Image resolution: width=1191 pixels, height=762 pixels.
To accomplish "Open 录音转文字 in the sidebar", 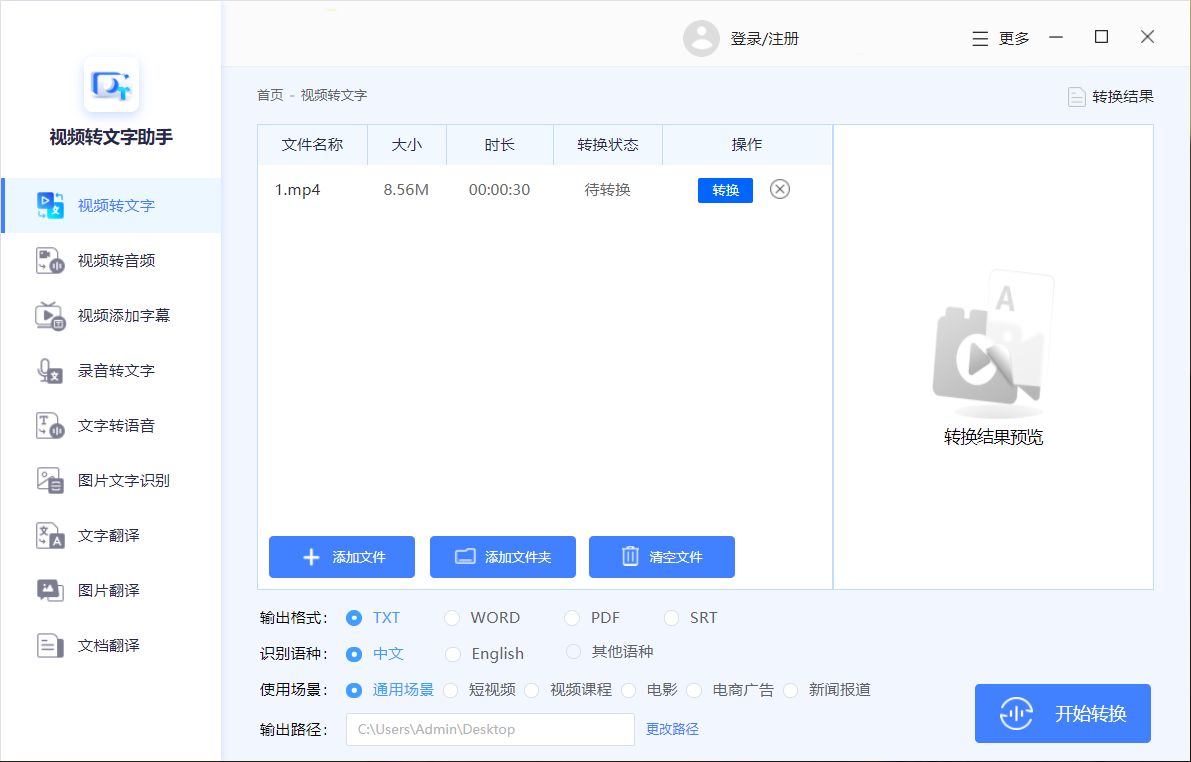I will [x=111, y=371].
